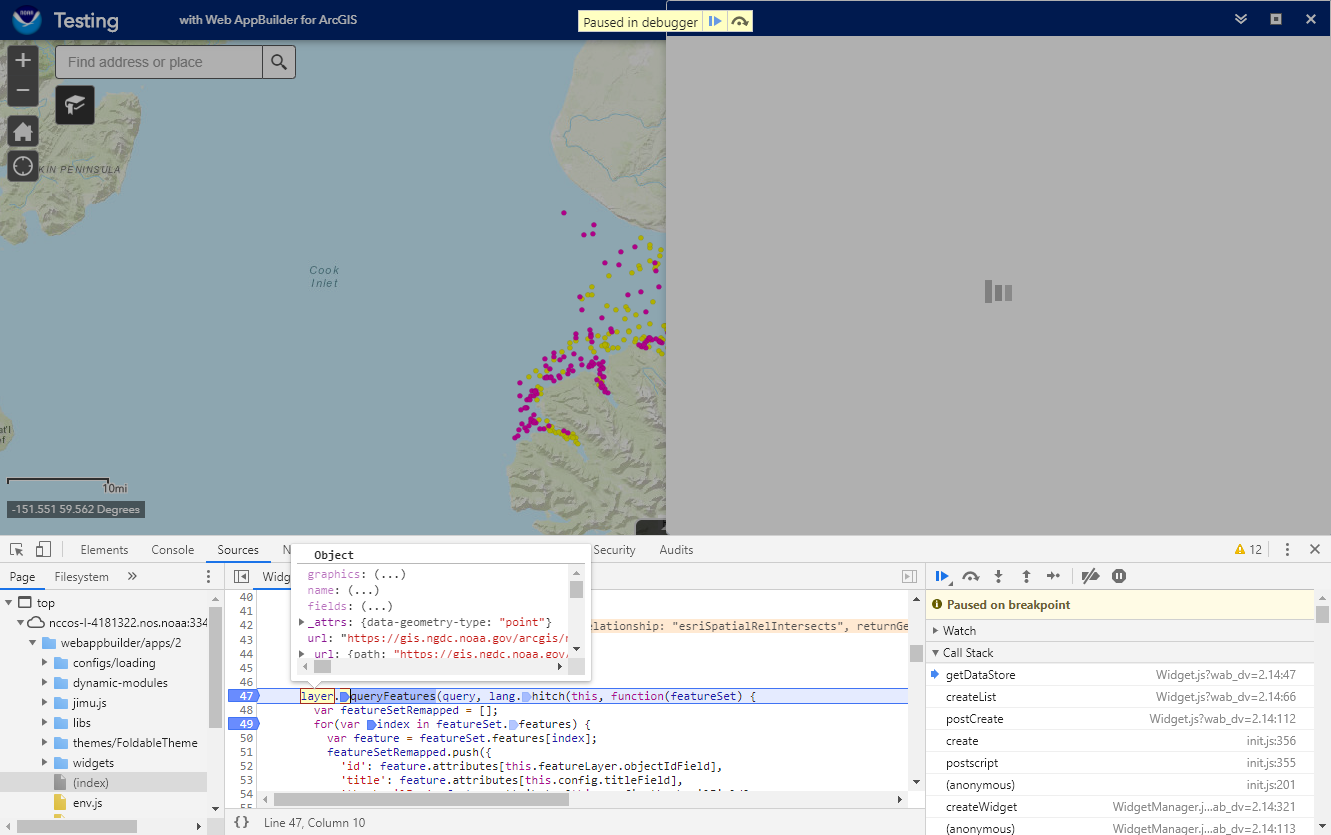
Task: Pretty print the source code
Action: [x=241, y=822]
